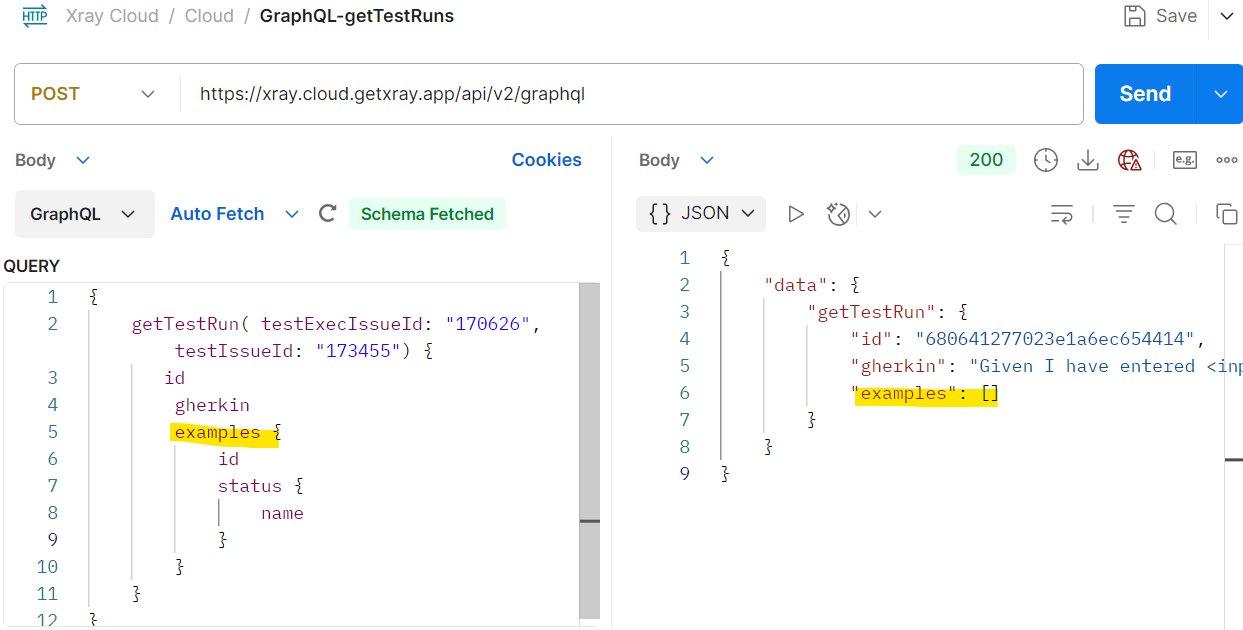Viewport: 1243px width, 630px height.
Task: Click the preview play icon
Action: pos(796,213)
